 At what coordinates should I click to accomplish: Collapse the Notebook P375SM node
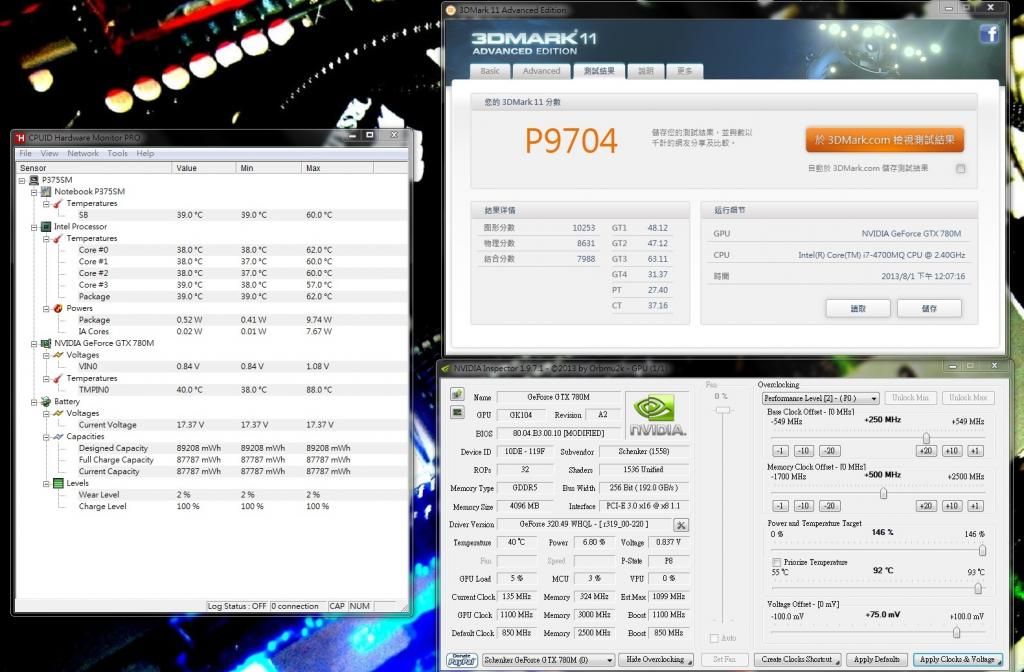34,192
